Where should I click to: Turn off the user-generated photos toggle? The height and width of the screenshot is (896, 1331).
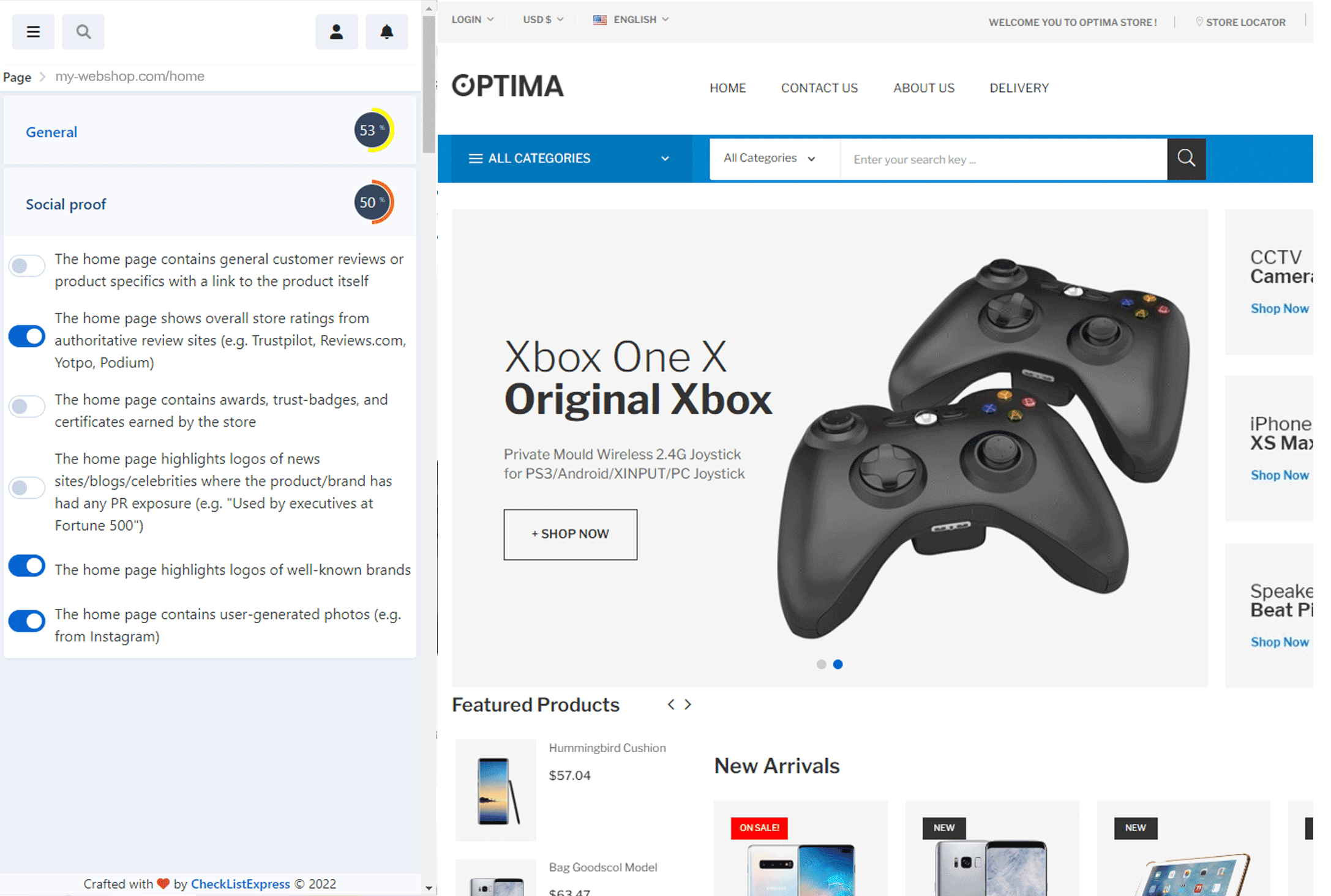point(27,621)
